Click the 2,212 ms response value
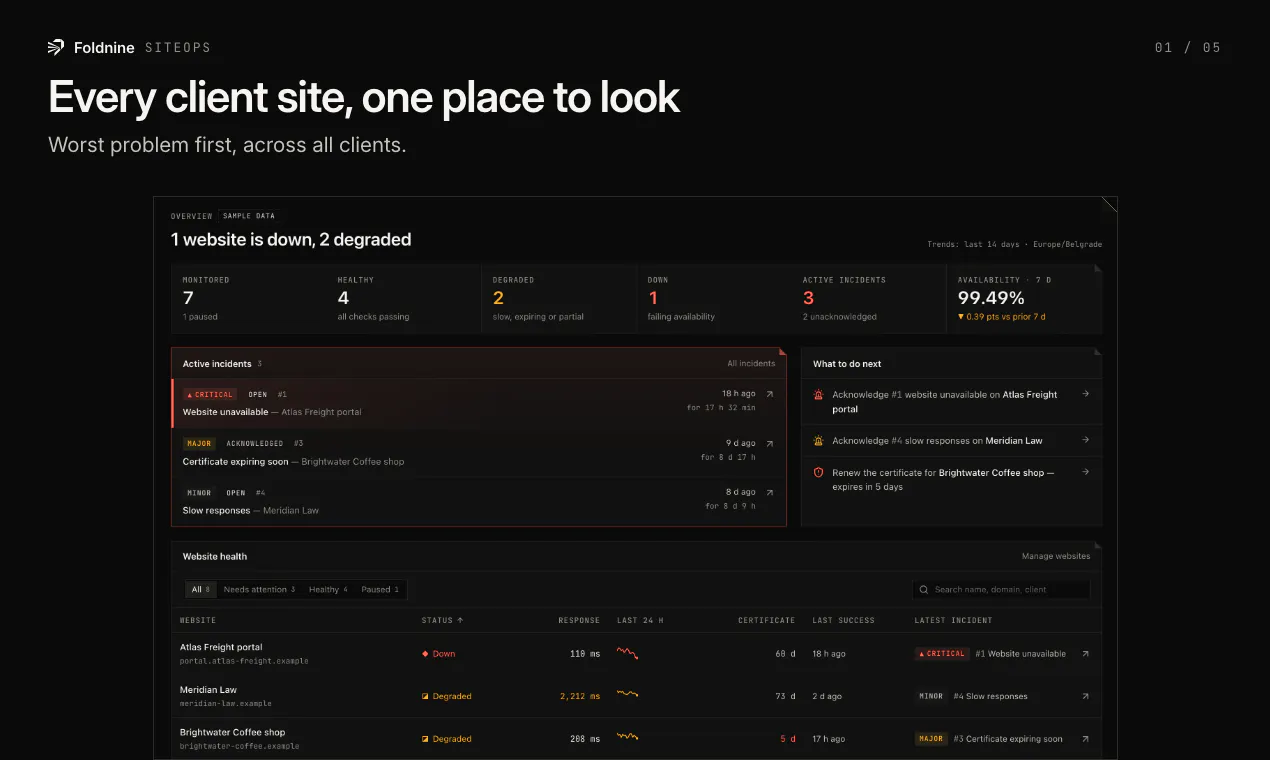Screen dimensions: 1270x760 pos(580,696)
